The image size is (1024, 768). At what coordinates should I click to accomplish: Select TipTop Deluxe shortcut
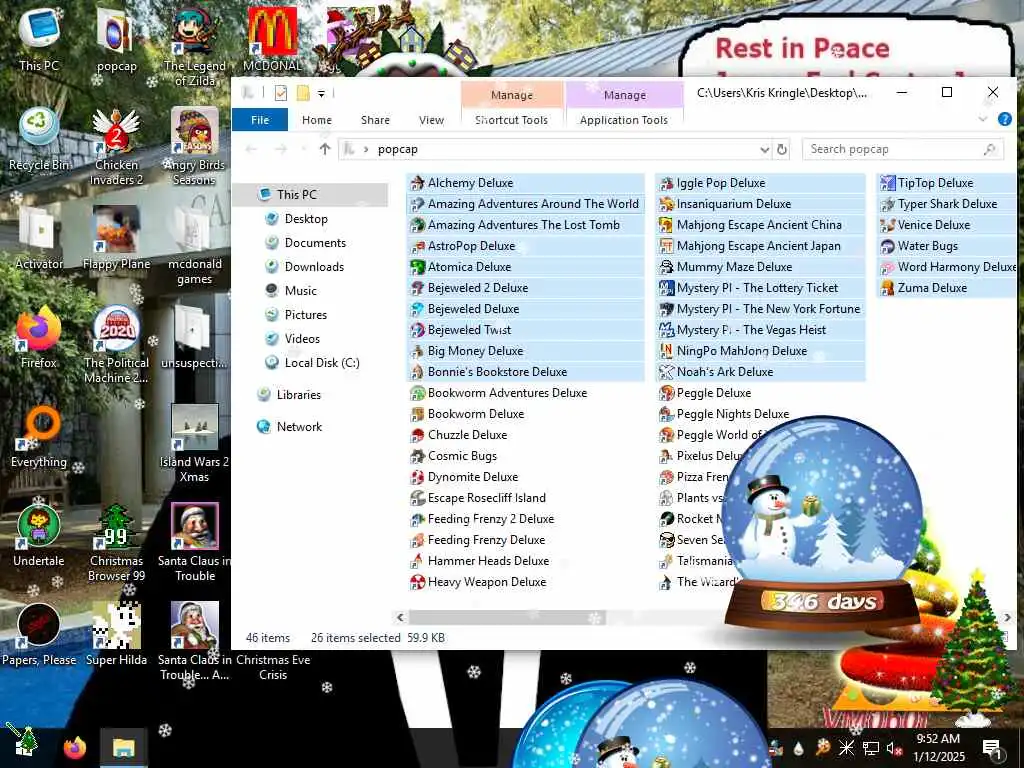[x=927, y=183]
